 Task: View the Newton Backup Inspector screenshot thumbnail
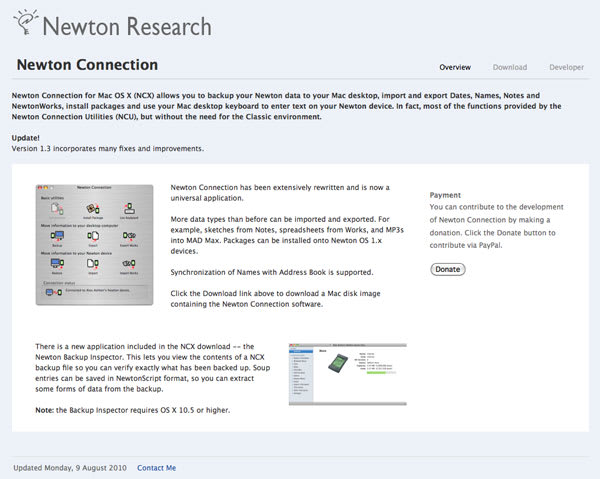[x=348, y=374]
